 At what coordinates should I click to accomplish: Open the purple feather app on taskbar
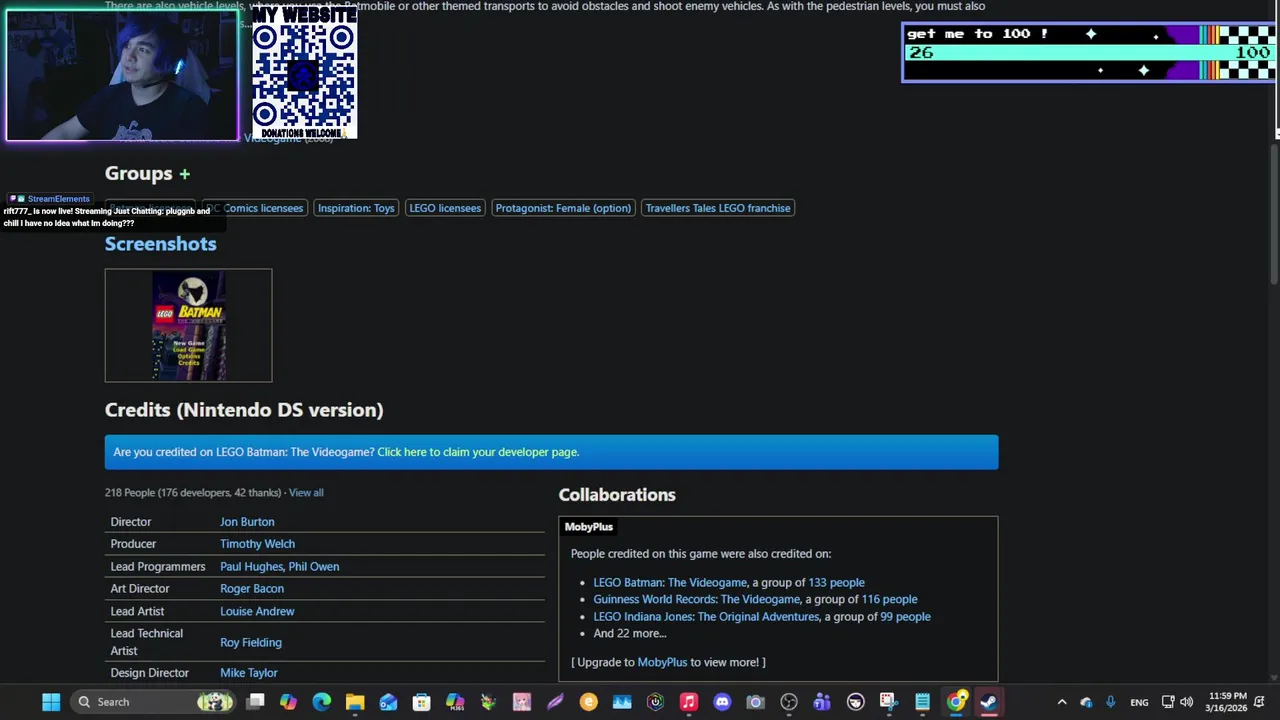coord(555,702)
